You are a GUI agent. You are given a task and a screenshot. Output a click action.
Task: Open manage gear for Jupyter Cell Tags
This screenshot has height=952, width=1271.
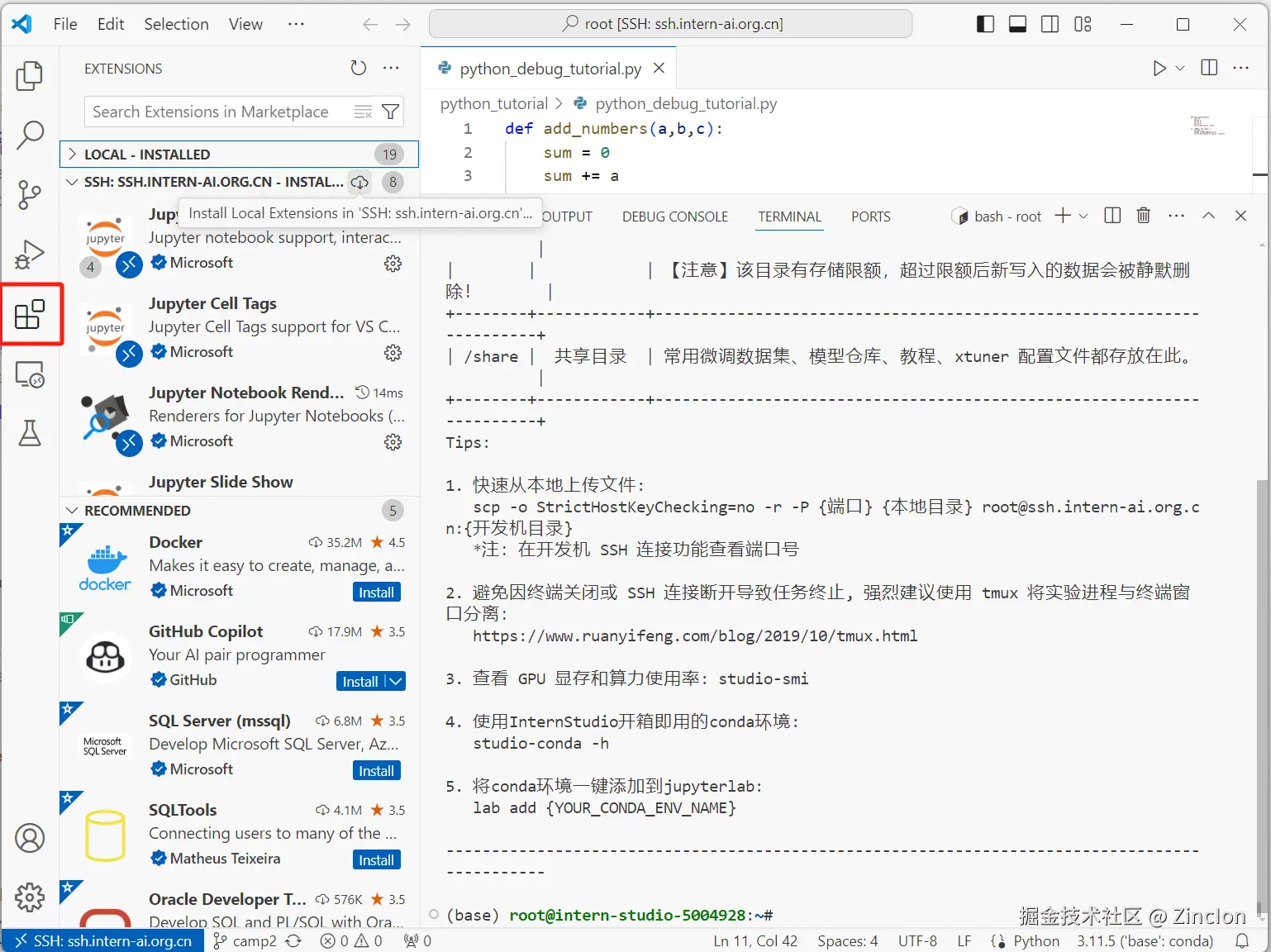click(393, 353)
